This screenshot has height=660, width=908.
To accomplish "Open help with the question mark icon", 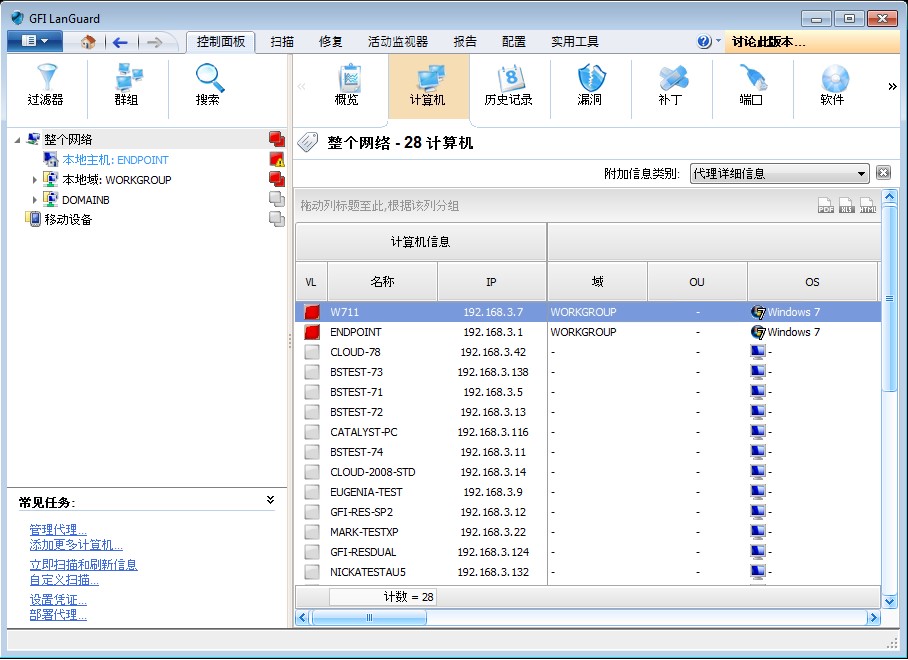I will click(704, 42).
